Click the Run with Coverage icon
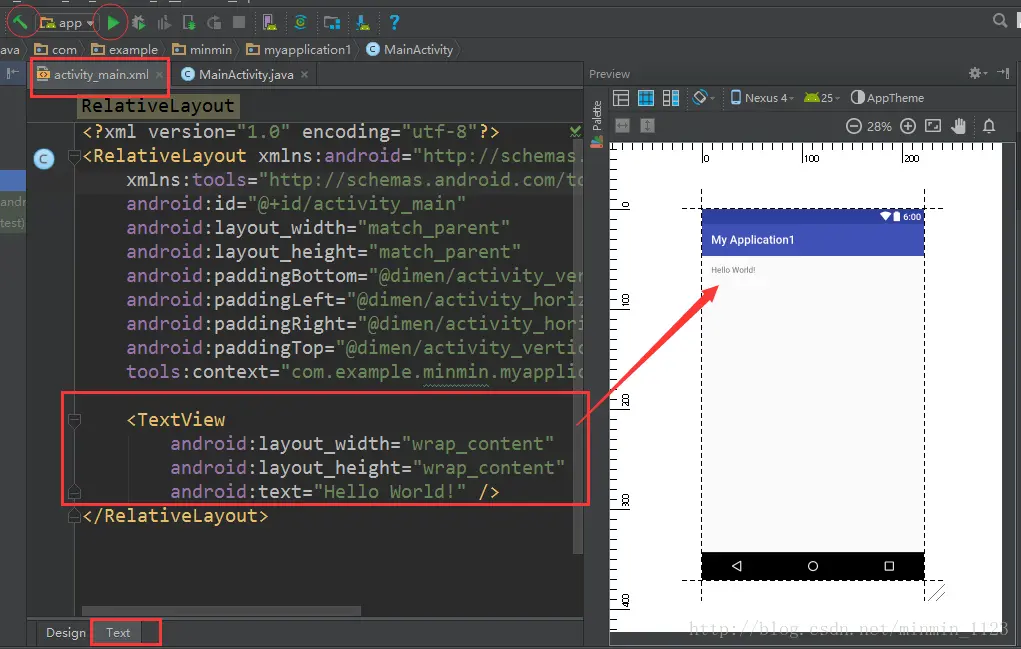 point(164,23)
